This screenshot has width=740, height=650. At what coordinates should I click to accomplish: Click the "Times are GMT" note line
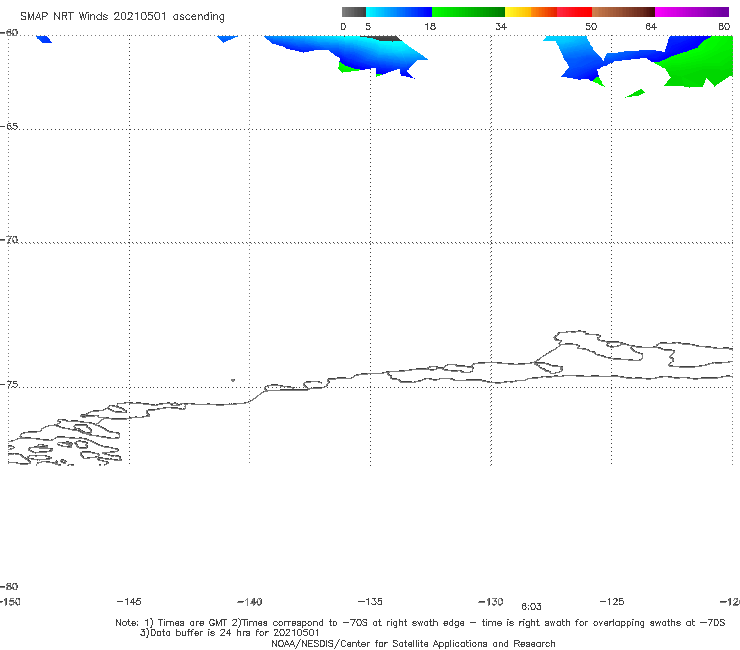420,623
